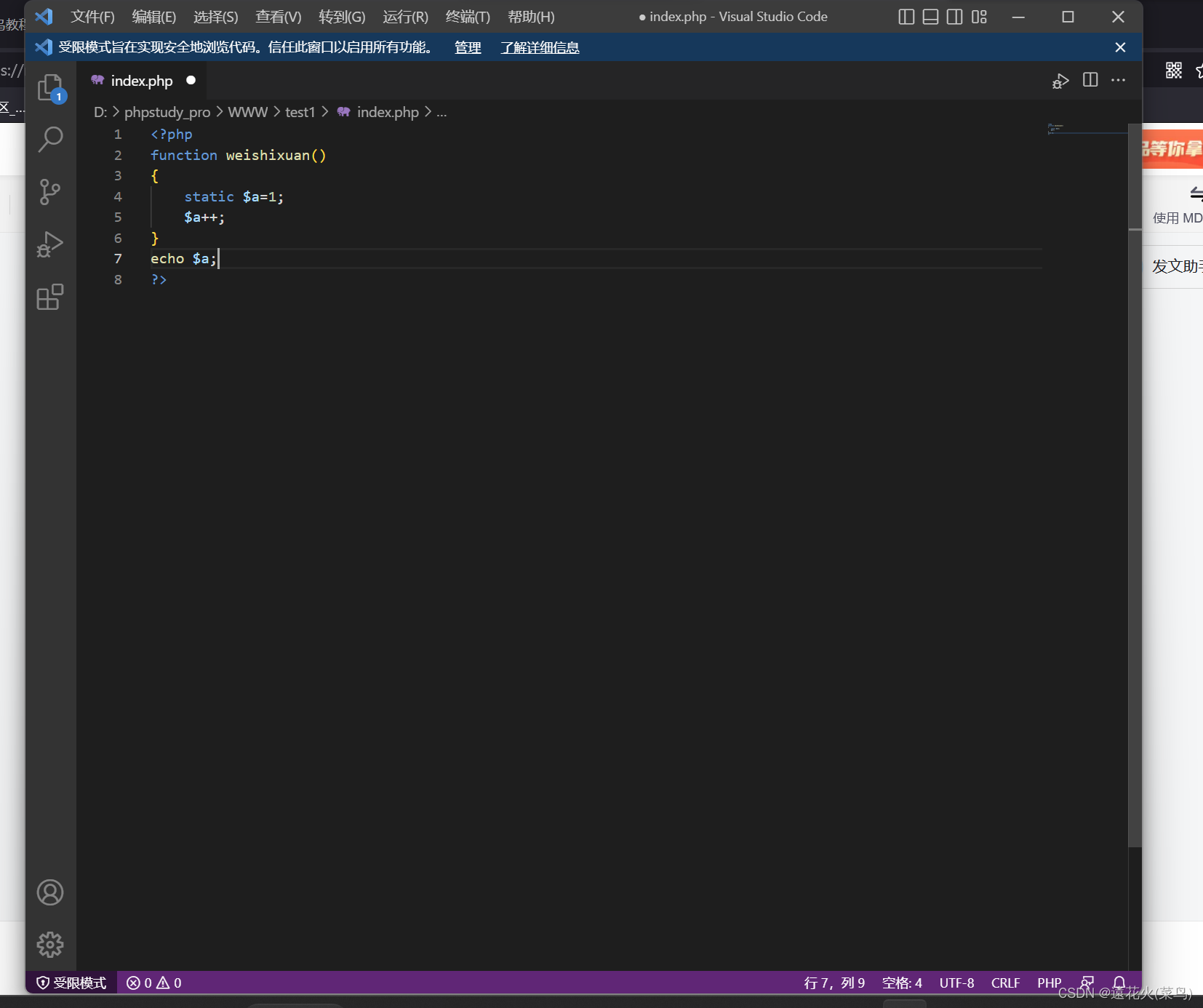This screenshot has height=1008, width=1203.
Task: Click 空格: 4 indentation setting
Action: click(x=902, y=983)
